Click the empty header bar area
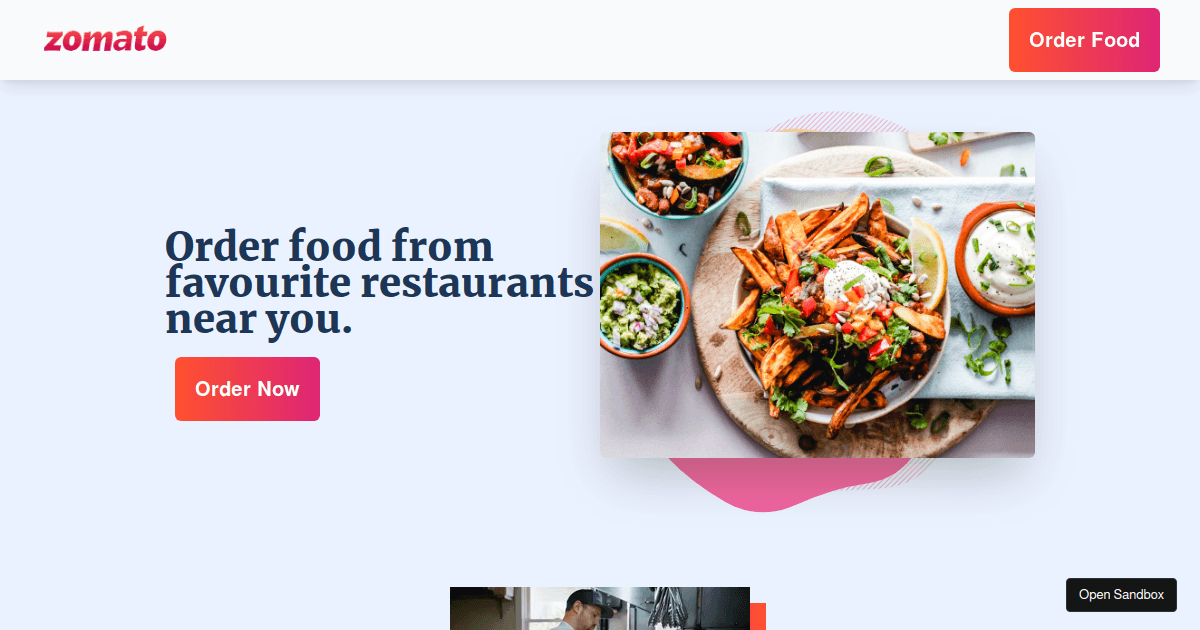Viewport: 1200px width, 630px height. click(x=588, y=40)
